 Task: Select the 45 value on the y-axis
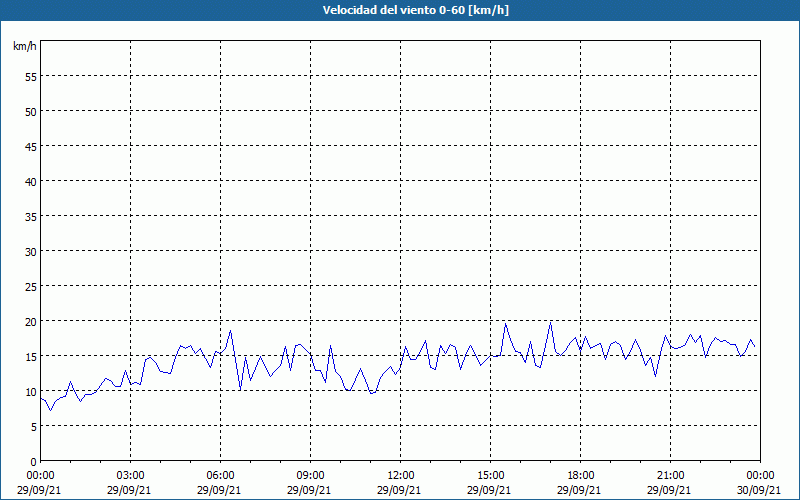[x=31, y=146]
